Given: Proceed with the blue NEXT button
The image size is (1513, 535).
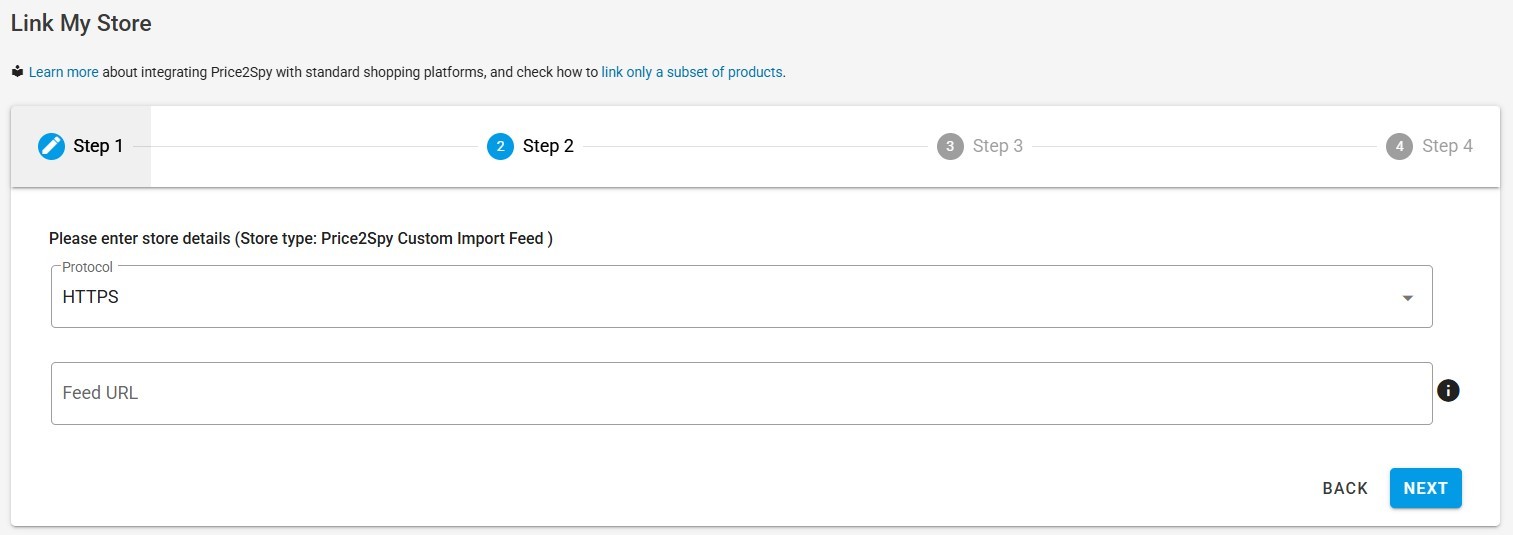Looking at the screenshot, I should [x=1426, y=488].
